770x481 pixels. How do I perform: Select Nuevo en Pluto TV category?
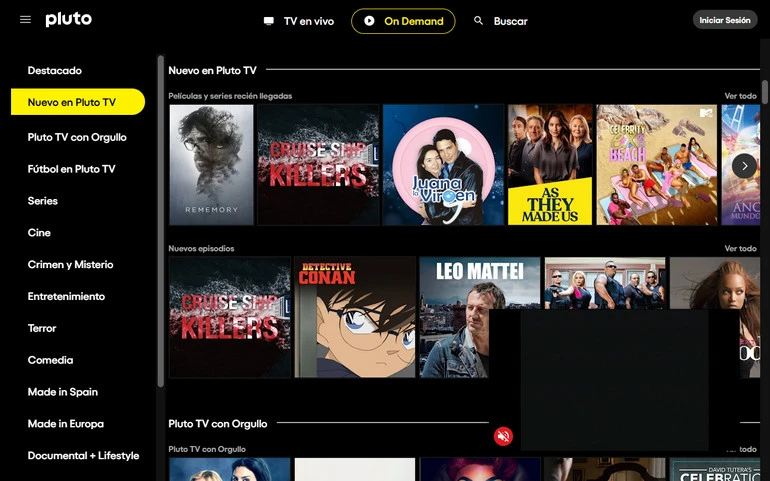pyautogui.click(x=78, y=102)
